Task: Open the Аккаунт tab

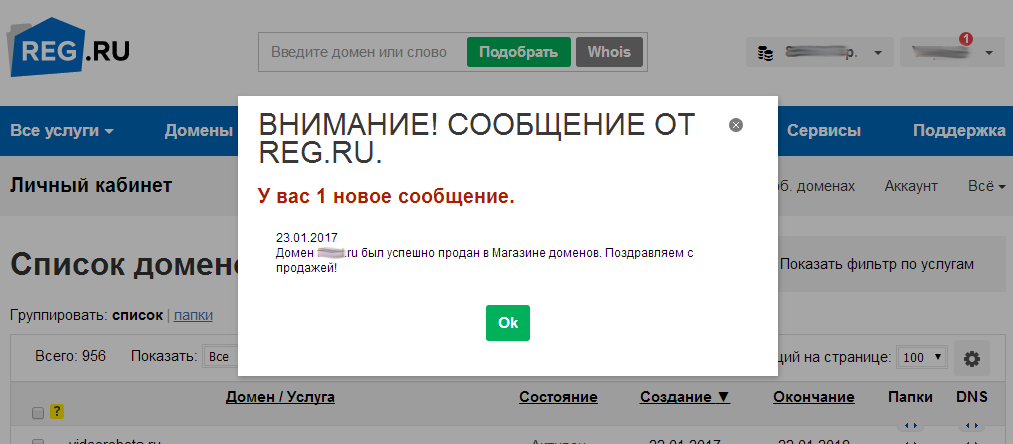Action: [911, 186]
